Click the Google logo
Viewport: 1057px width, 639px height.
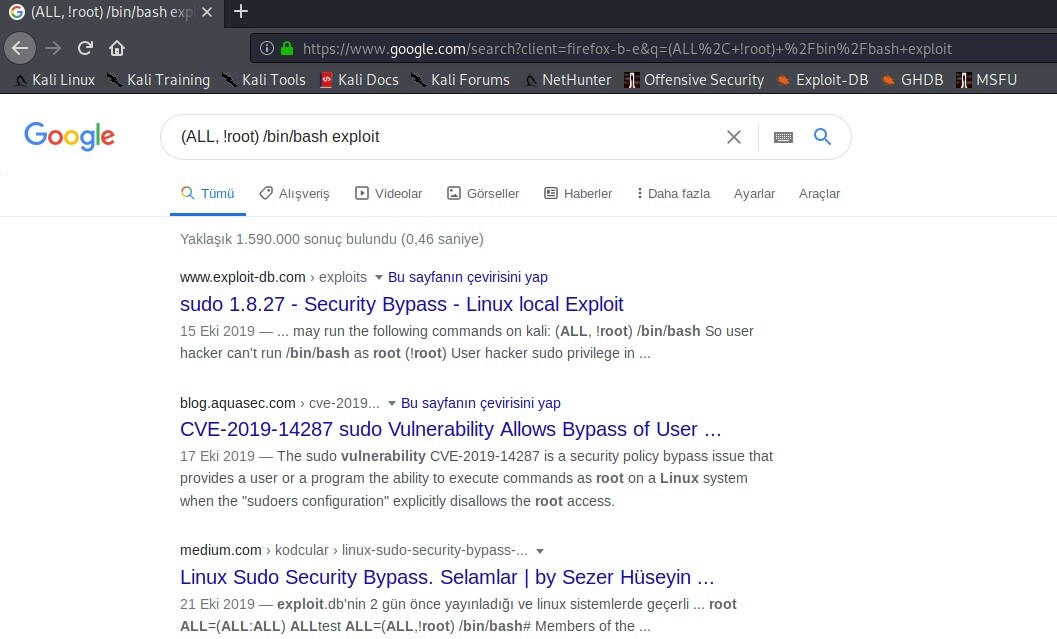coord(69,137)
